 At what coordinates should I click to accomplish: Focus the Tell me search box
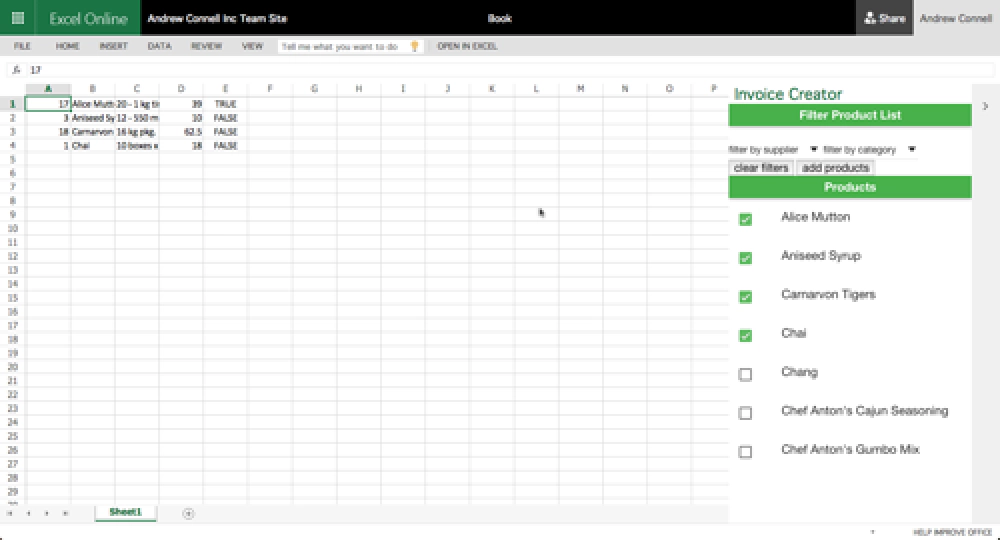click(x=343, y=46)
